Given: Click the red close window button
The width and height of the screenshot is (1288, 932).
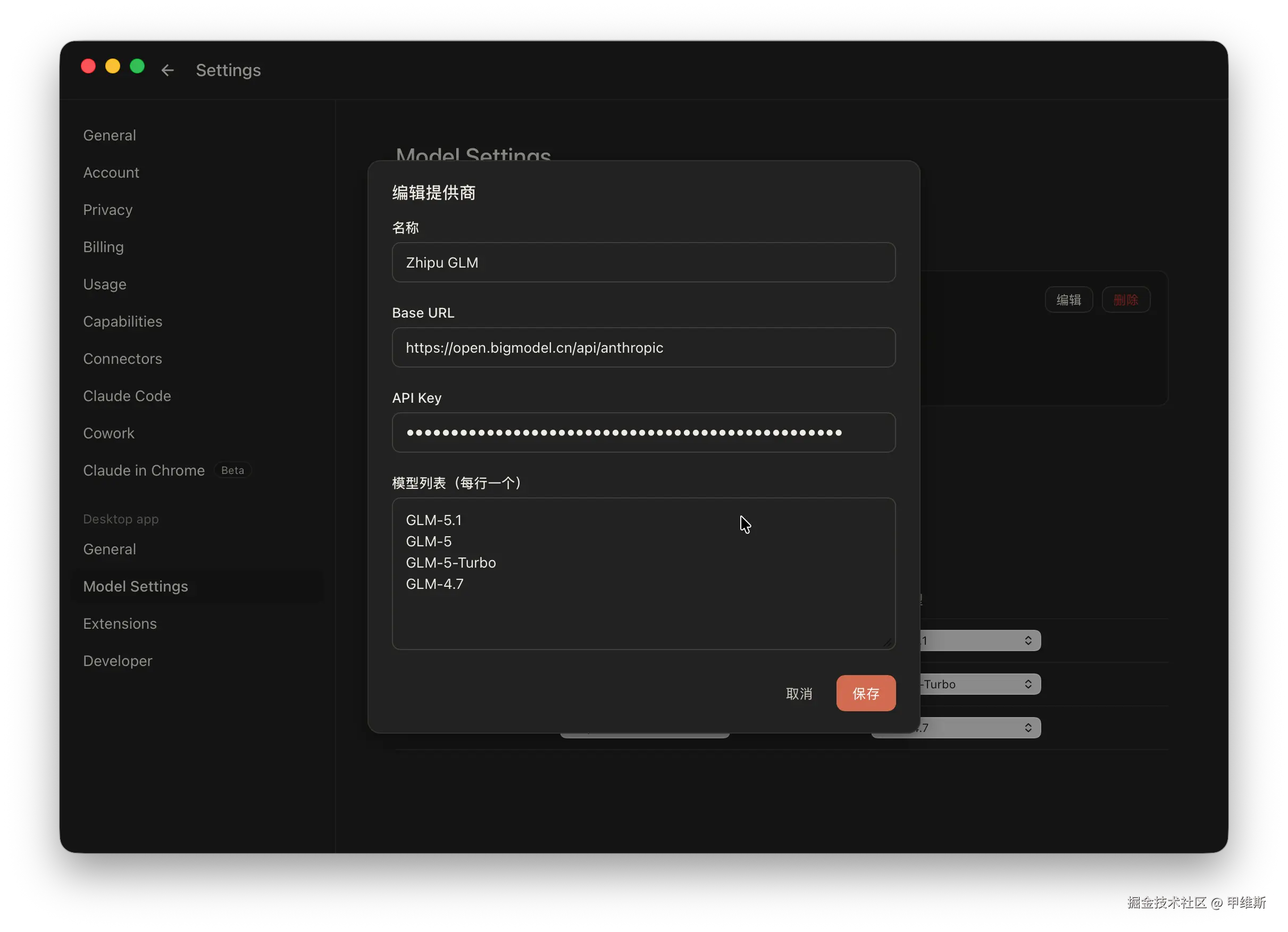Looking at the screenshot, I should pyautogui.click(x=89, y=66).
